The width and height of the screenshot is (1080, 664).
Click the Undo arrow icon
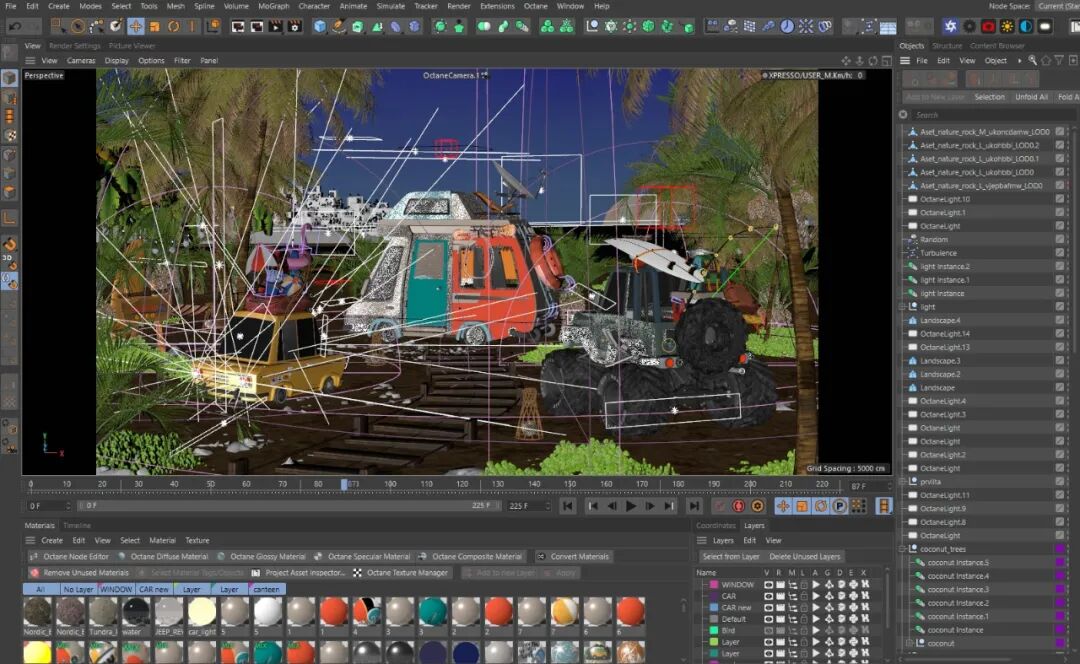tap(14, 27)
